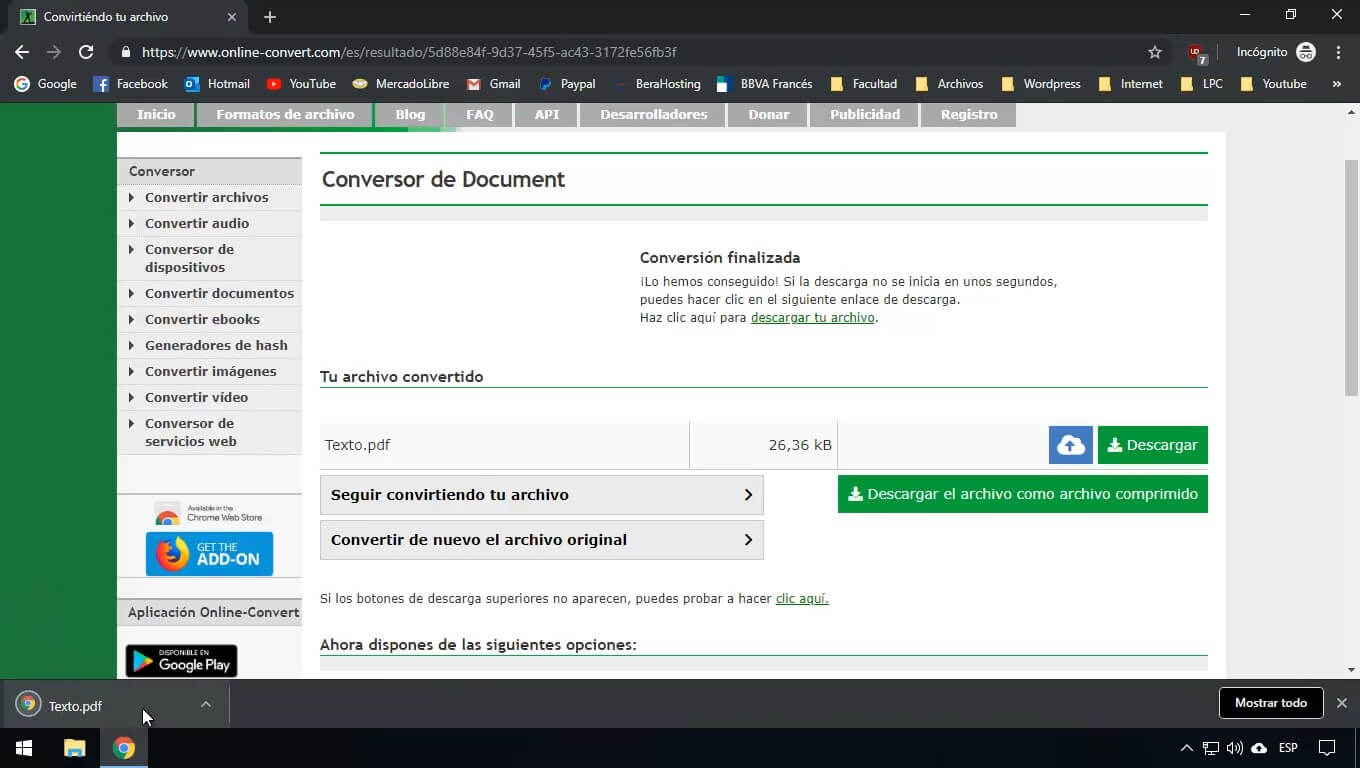The height and width of the screenshot is (768, 1360).
Task: Show hidden system tray icons
Action: (1186, 748)
